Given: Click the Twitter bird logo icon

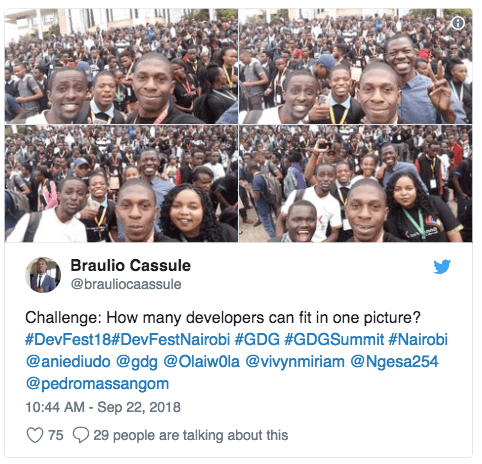Looking at the screenshot, I should pyautogui.click(x=442, y=266).
